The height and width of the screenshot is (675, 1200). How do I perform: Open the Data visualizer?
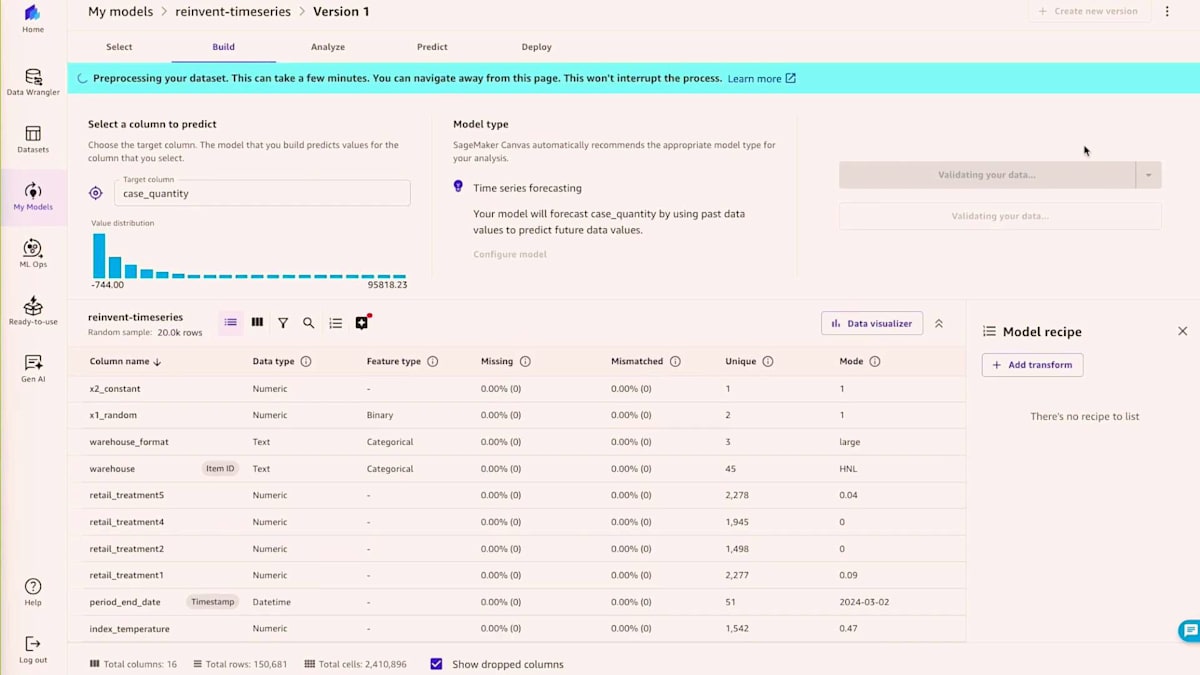[872, 323]
